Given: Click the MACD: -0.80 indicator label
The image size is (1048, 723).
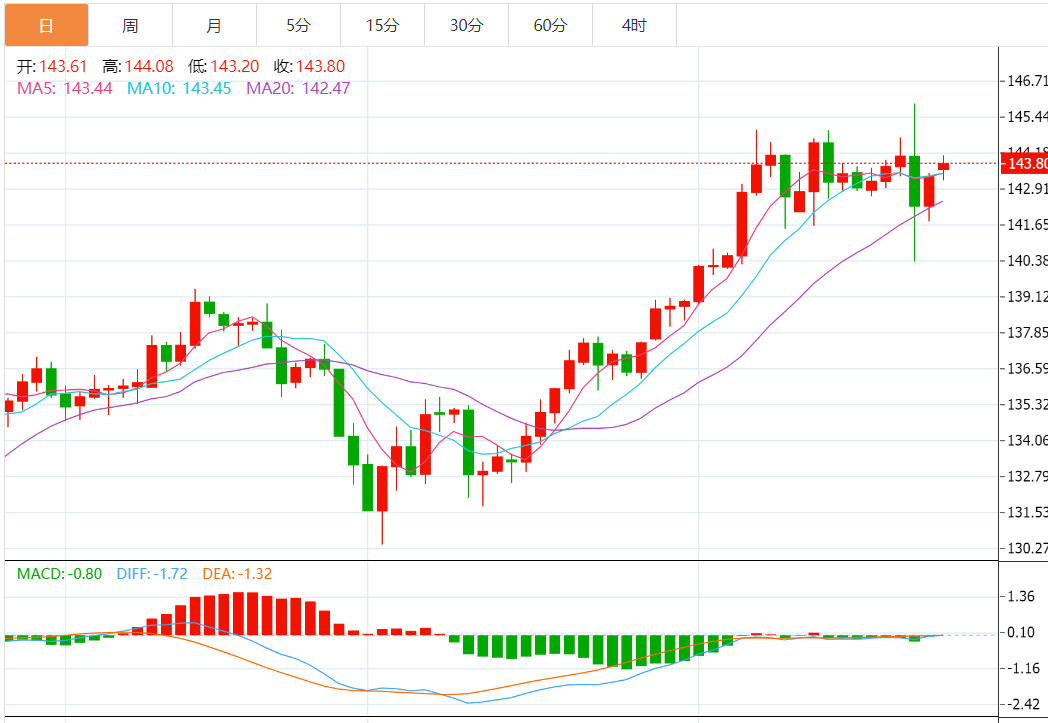Looking at the screenshot, I should [x=59, y=574].
